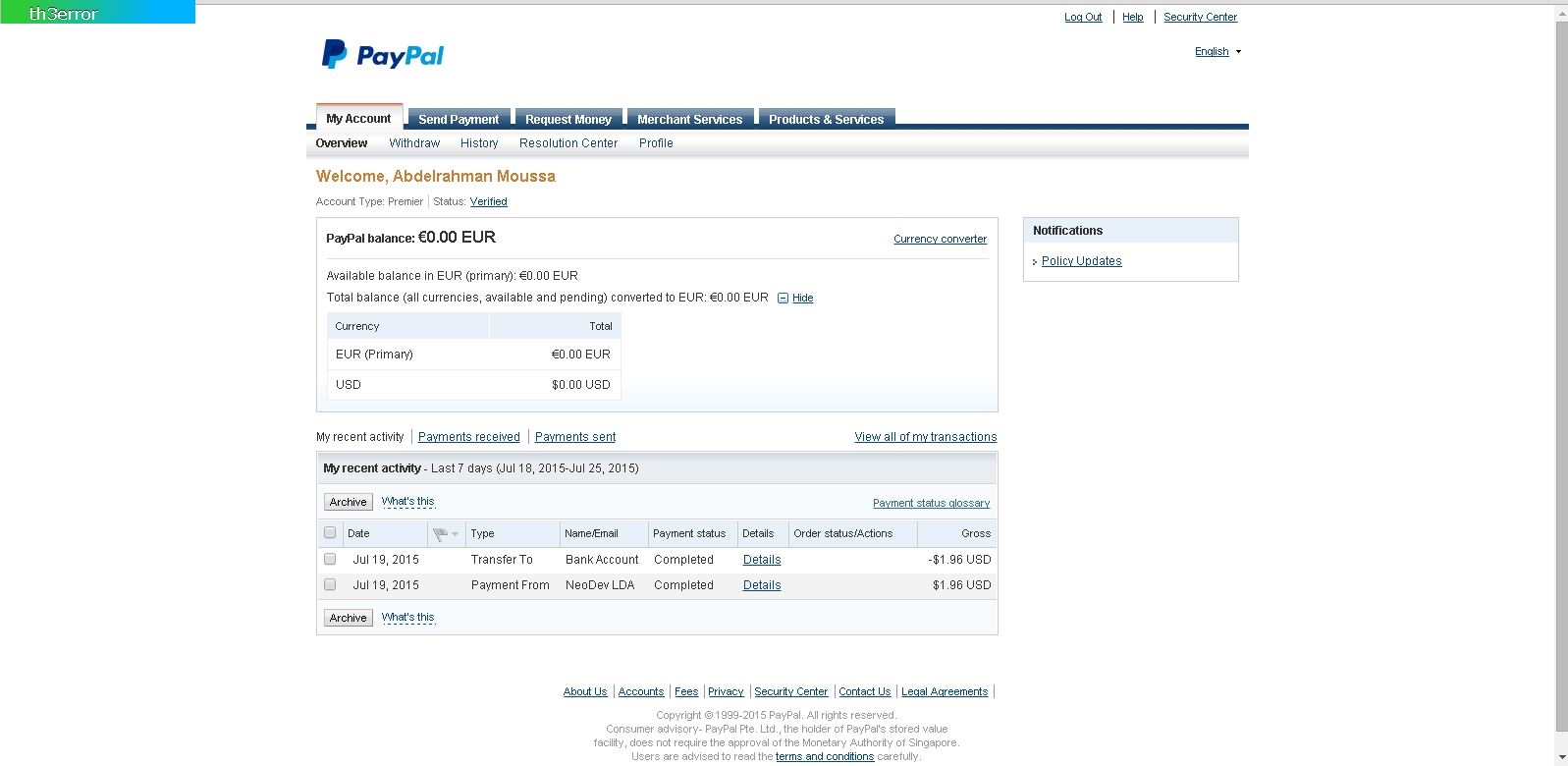Click the About Us footer link
This screenshot has width=1568, height=766.
tap(585, 691)
